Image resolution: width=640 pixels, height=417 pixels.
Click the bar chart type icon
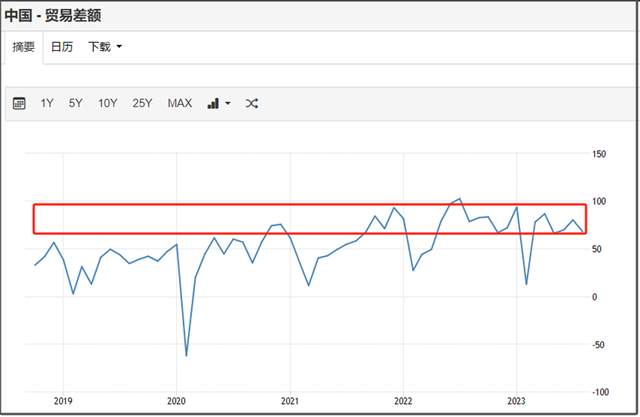[212, 103]
